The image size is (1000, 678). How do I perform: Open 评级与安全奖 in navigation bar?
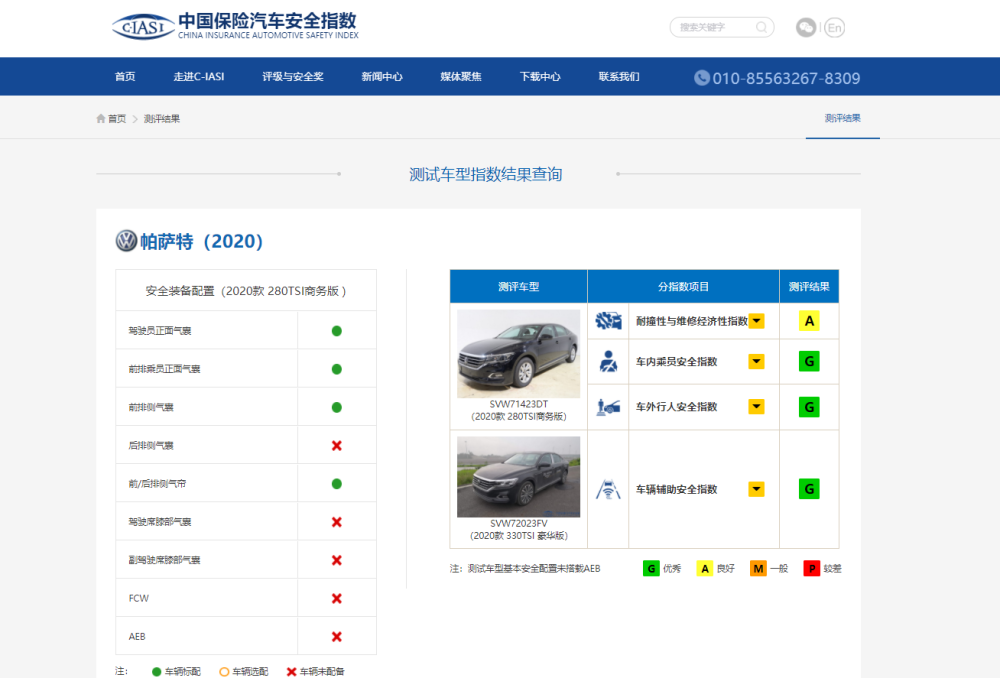tap(293, 77)
